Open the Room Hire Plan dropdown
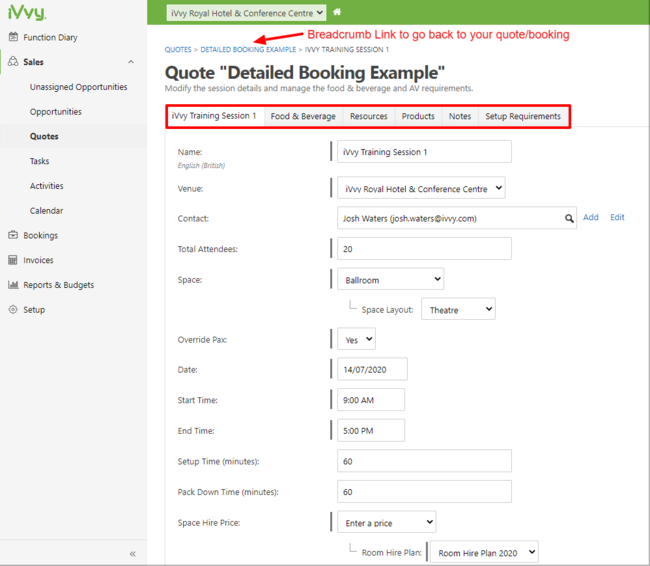 click(x=484, y=552)
